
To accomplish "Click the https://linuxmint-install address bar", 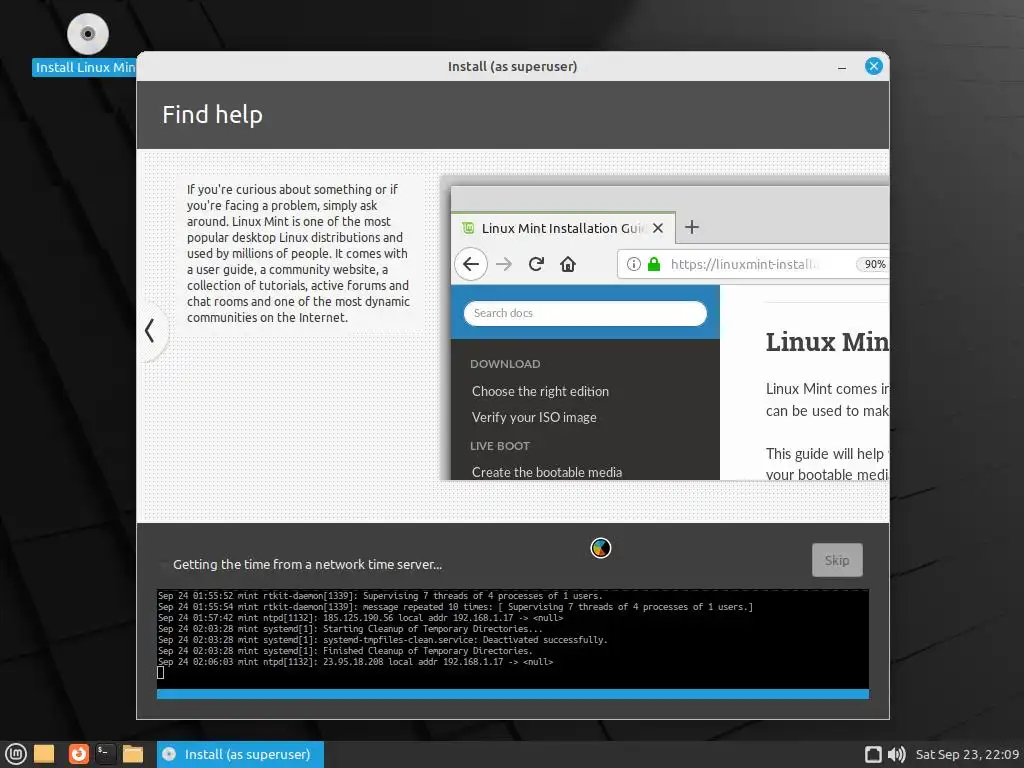I will click(753, 264).
